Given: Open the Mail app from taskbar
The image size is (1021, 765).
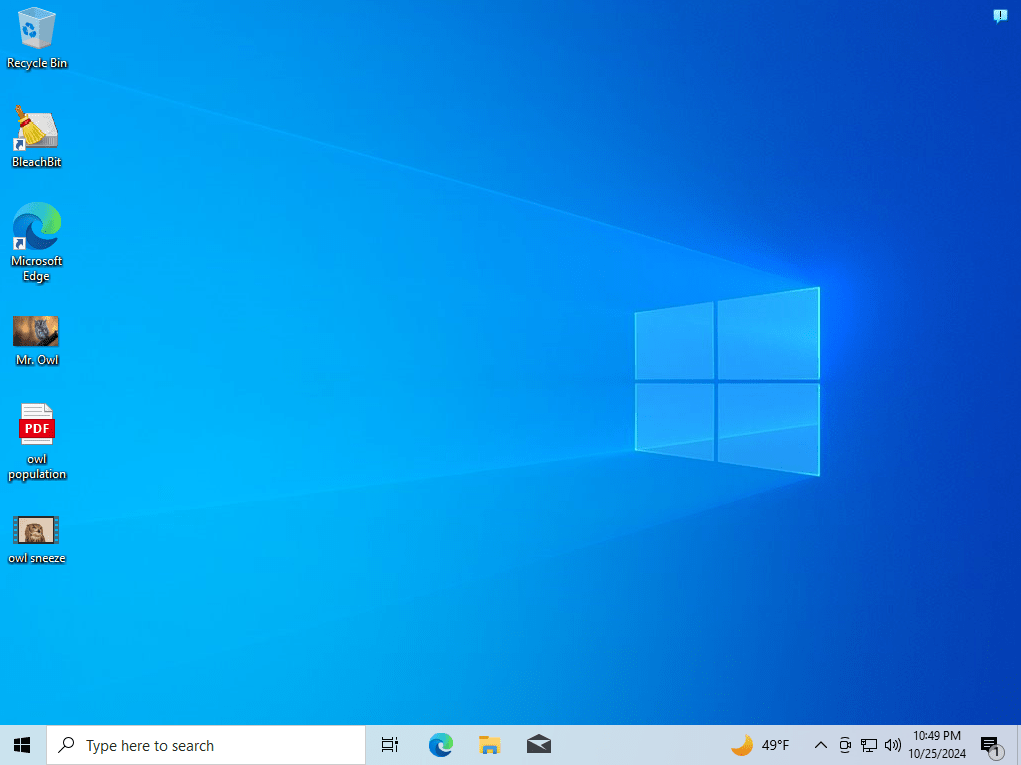Looking at the screenshot, I should pyautogui.click(x=538, y=745).
